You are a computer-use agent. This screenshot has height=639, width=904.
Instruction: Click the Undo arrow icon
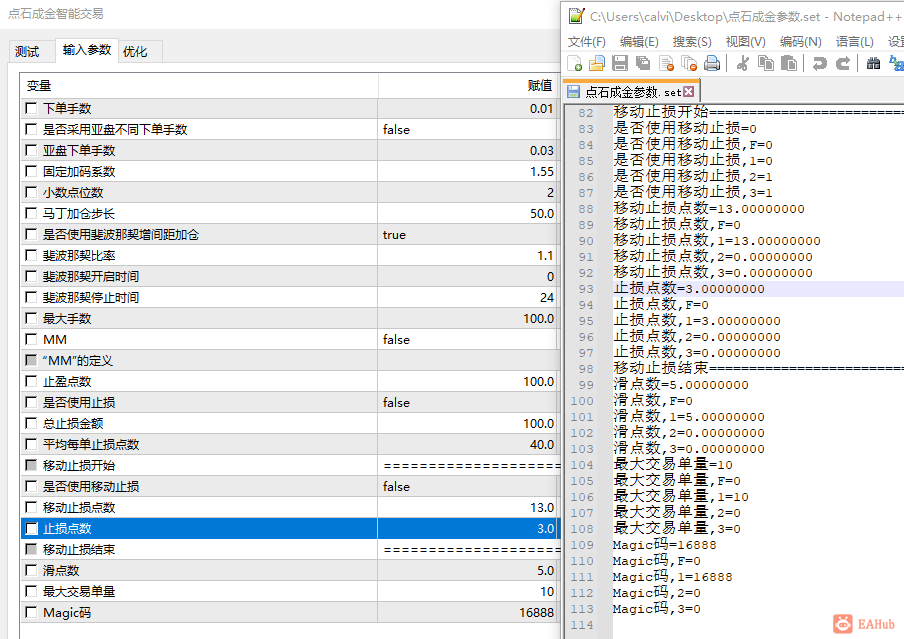[x=820, y=63]
